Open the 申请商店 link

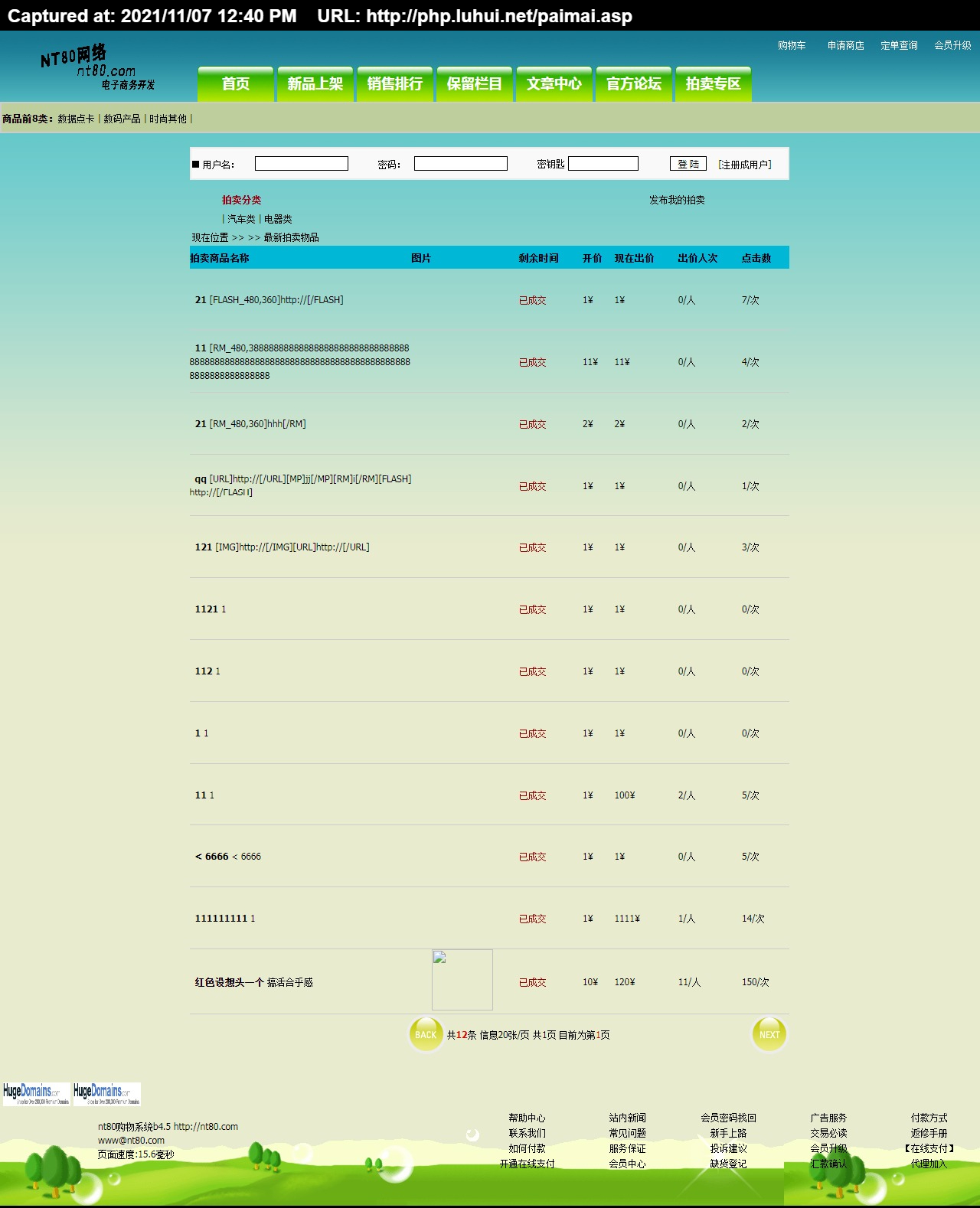846,46
